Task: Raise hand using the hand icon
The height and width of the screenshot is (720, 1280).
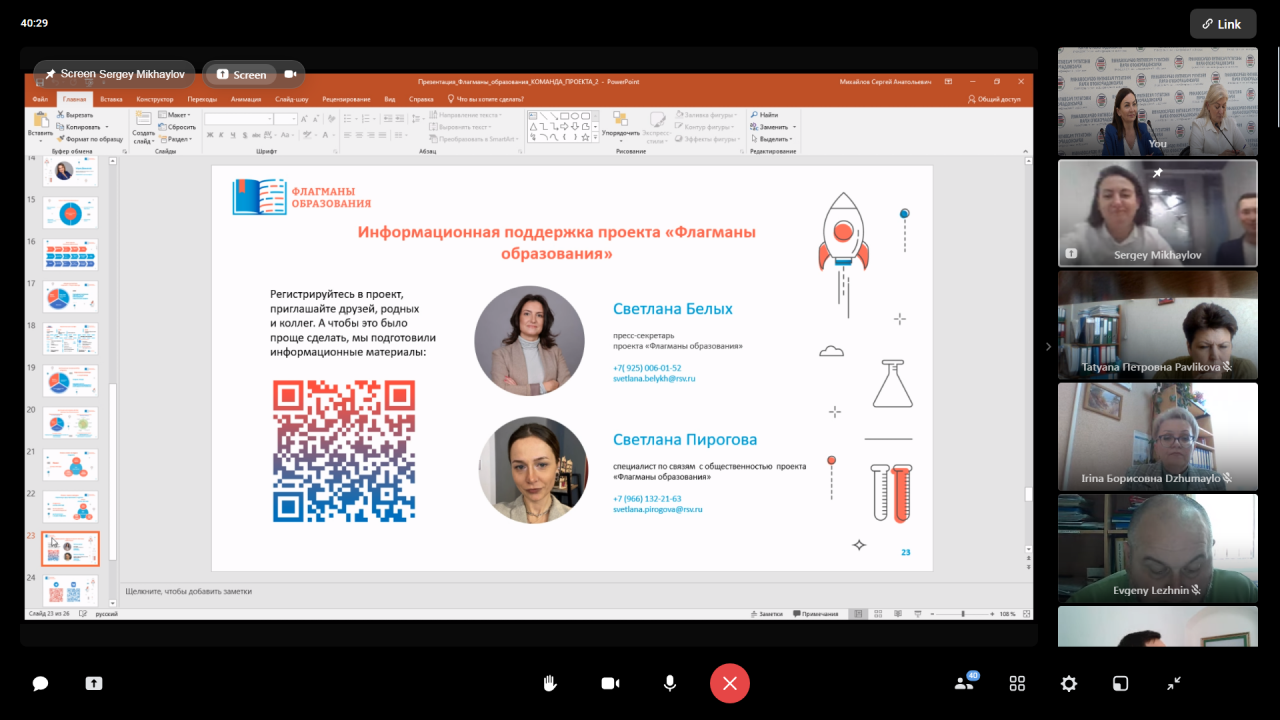Action: coord(549,684)
